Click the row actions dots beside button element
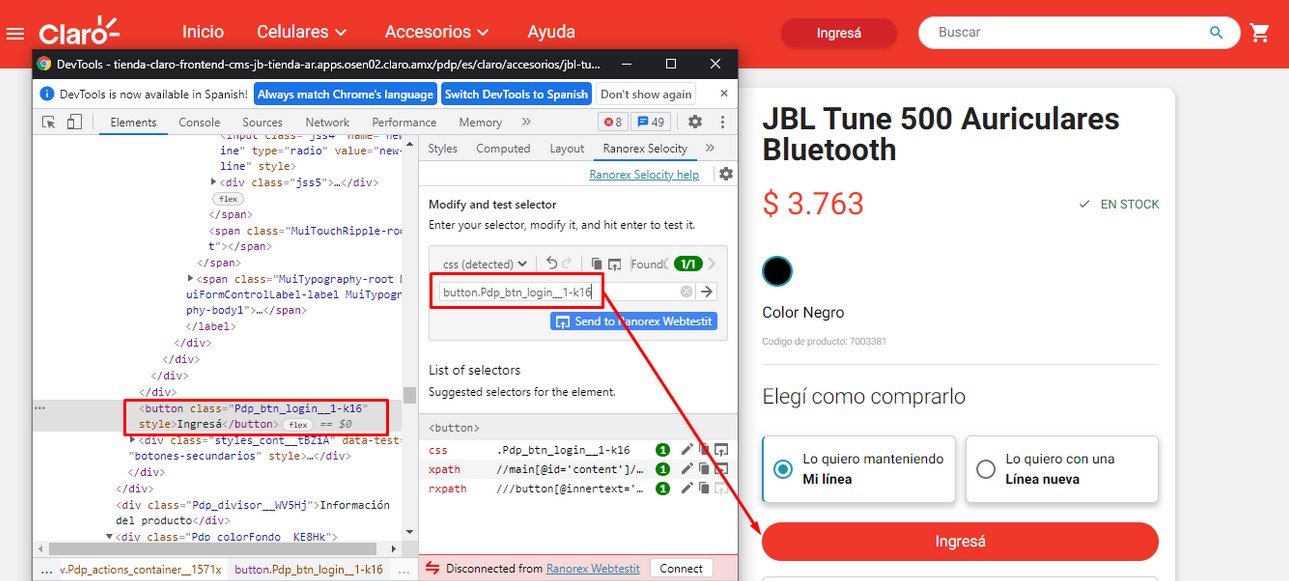1289x581 pixels. click(40, 409)
